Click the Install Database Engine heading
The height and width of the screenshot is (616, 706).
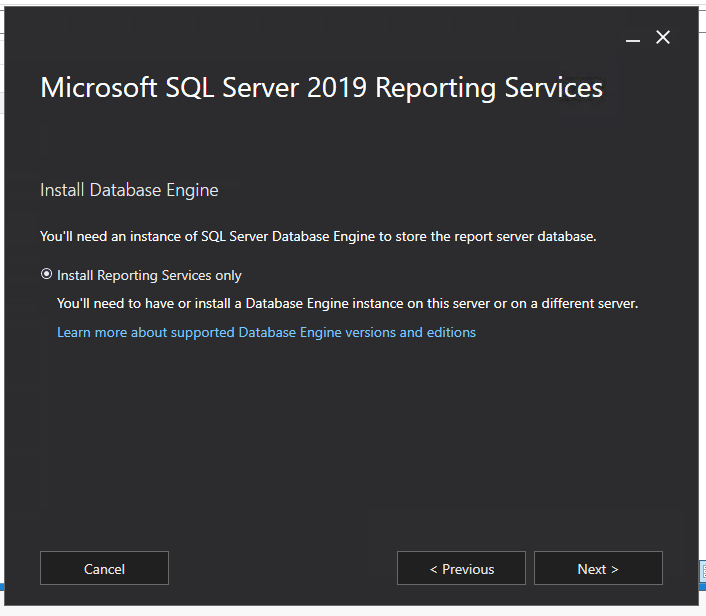tap(129, 189)
